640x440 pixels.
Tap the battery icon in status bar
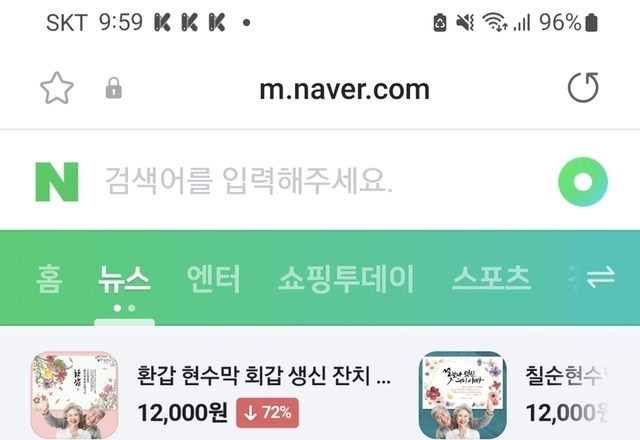591,22
